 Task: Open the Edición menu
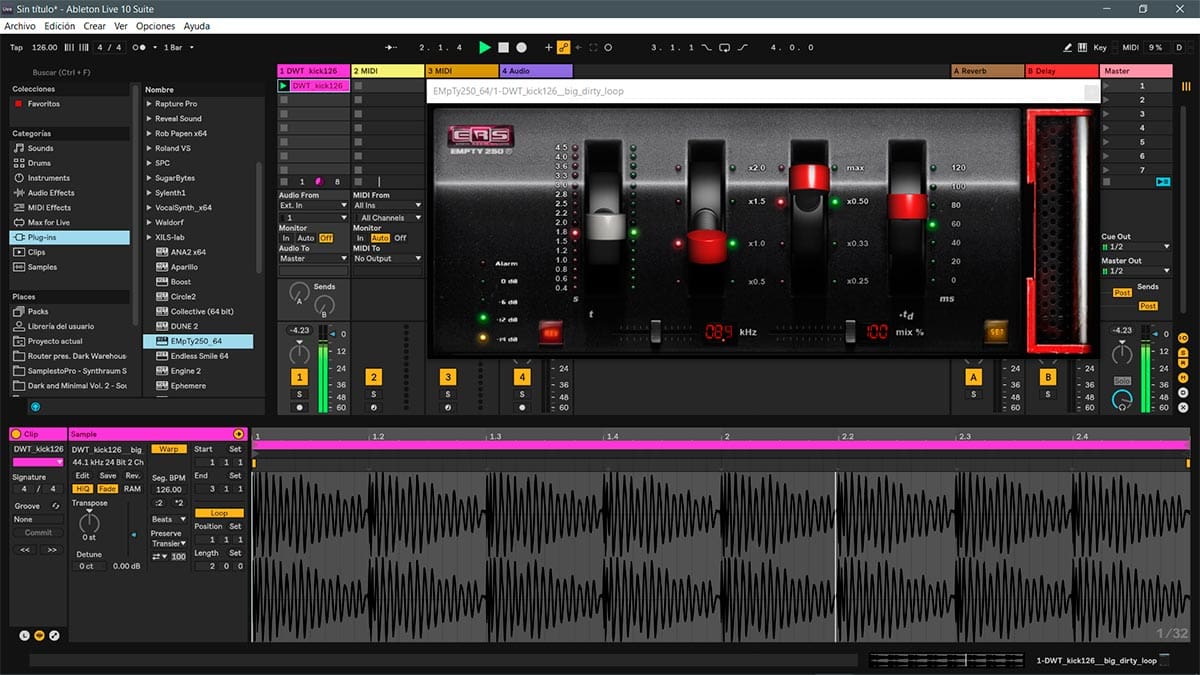(59, 26)
